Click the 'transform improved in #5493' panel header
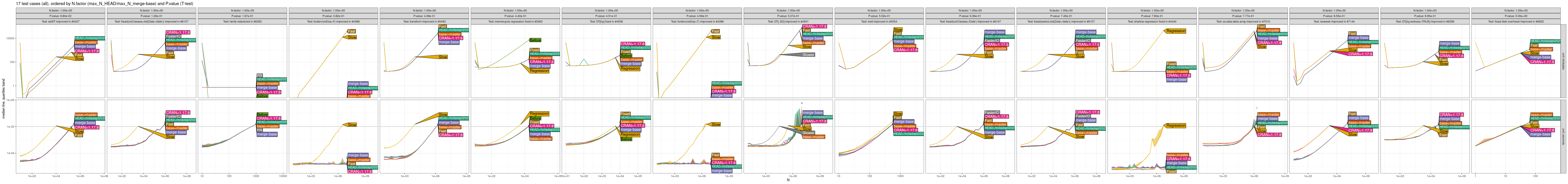Screen dimensions: 1568x184 [x=424, y=21]
